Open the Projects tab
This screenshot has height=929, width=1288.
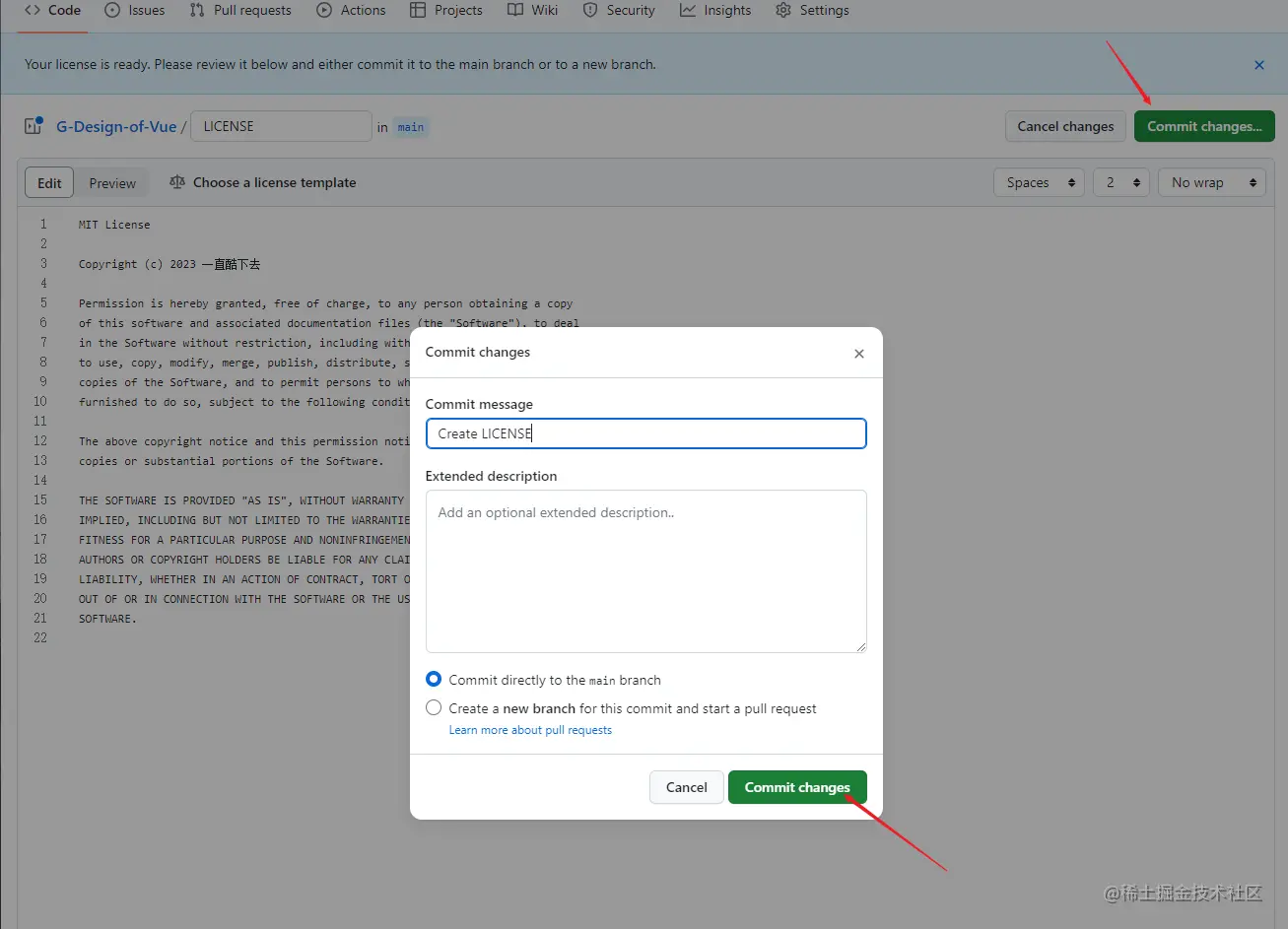pyautogui.click(x=446, y=10)
